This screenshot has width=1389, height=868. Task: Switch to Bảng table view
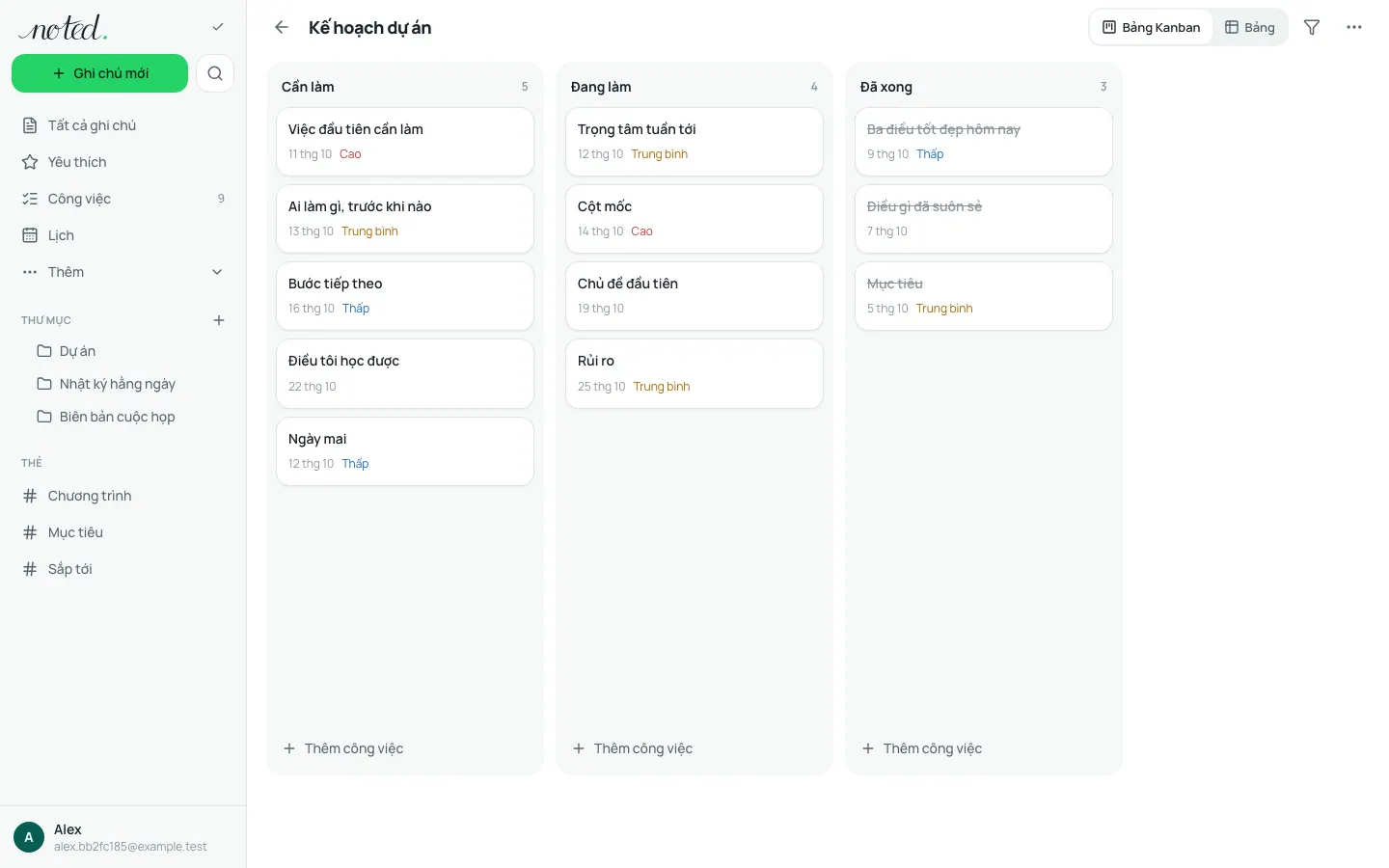(1250, 27)
